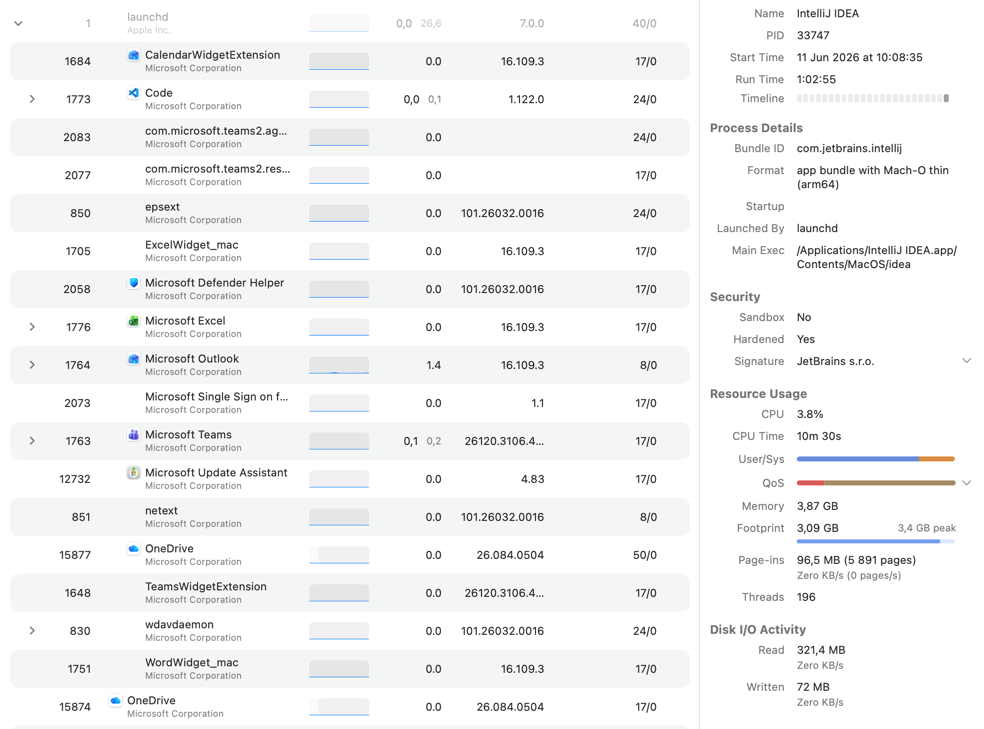Click the Name value IntelliJ IDEA
The image size is (984, 729).
point(828,14)
